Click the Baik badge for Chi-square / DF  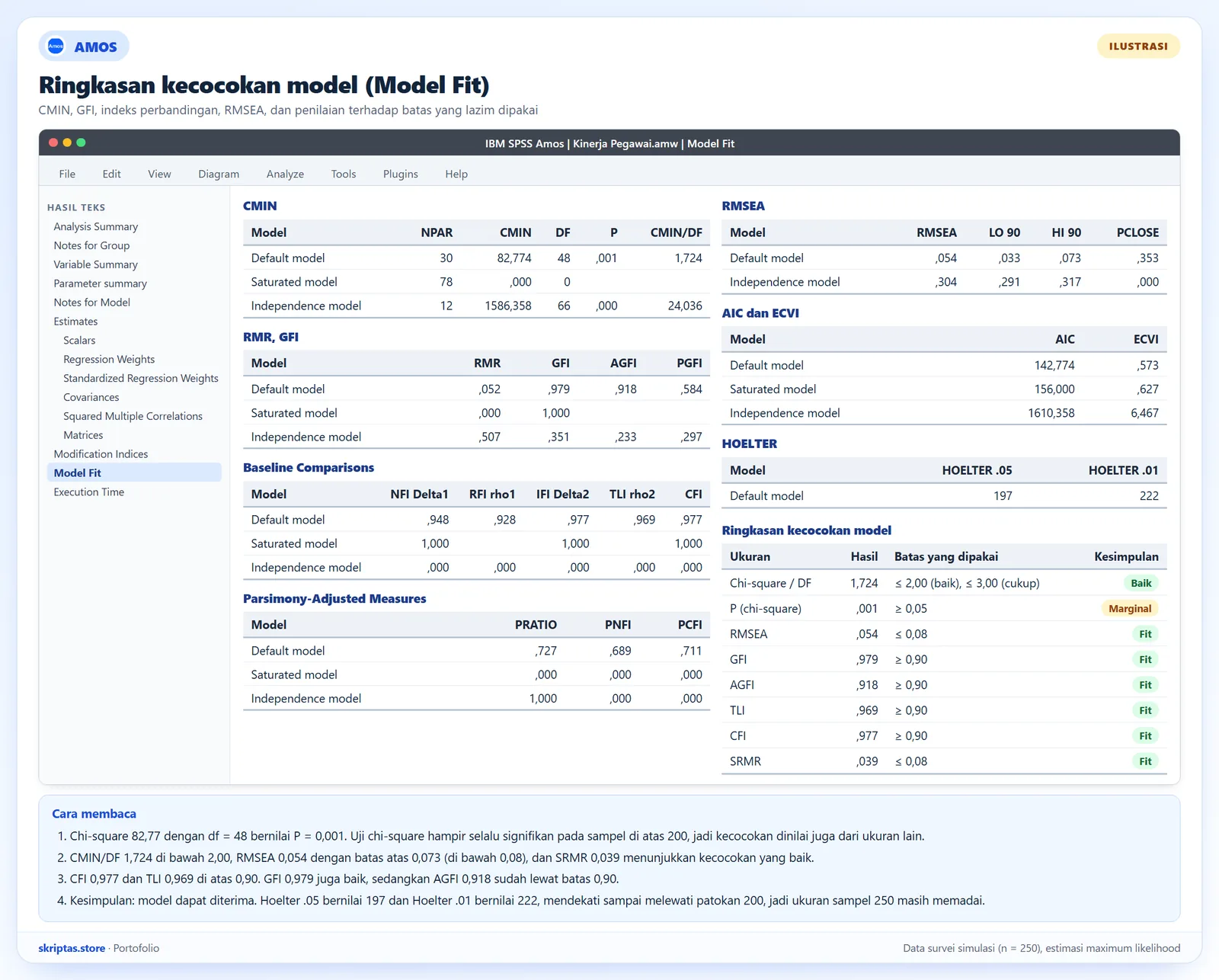1141,583
